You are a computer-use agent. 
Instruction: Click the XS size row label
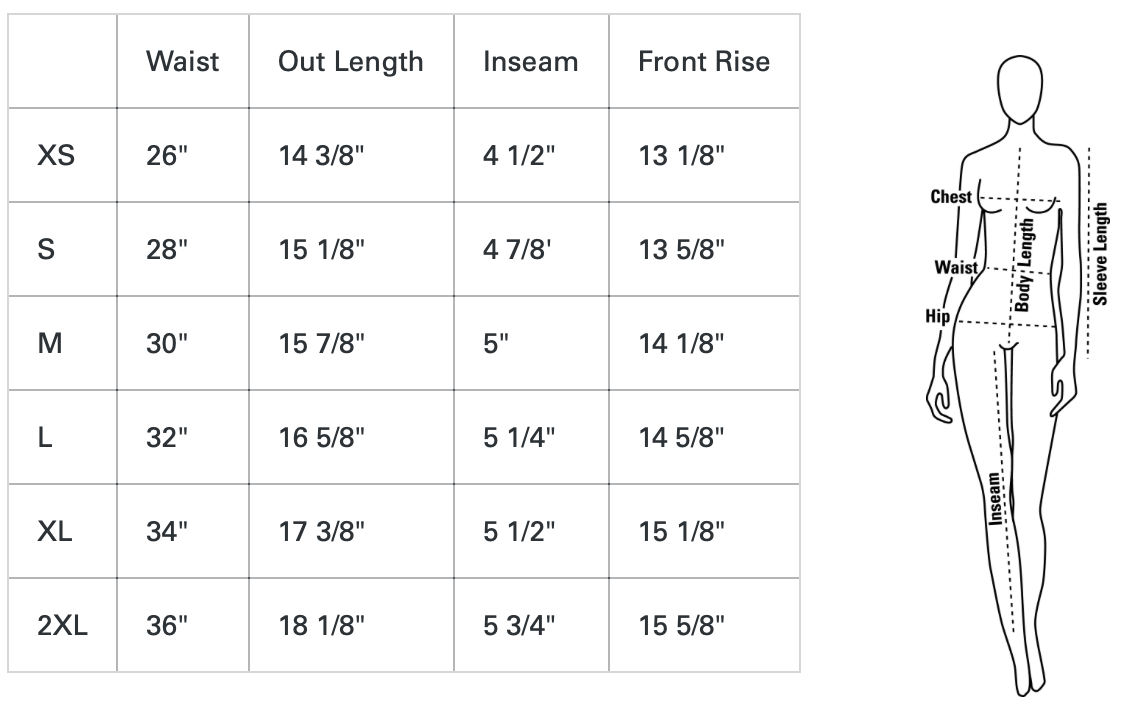coord(56,155)
